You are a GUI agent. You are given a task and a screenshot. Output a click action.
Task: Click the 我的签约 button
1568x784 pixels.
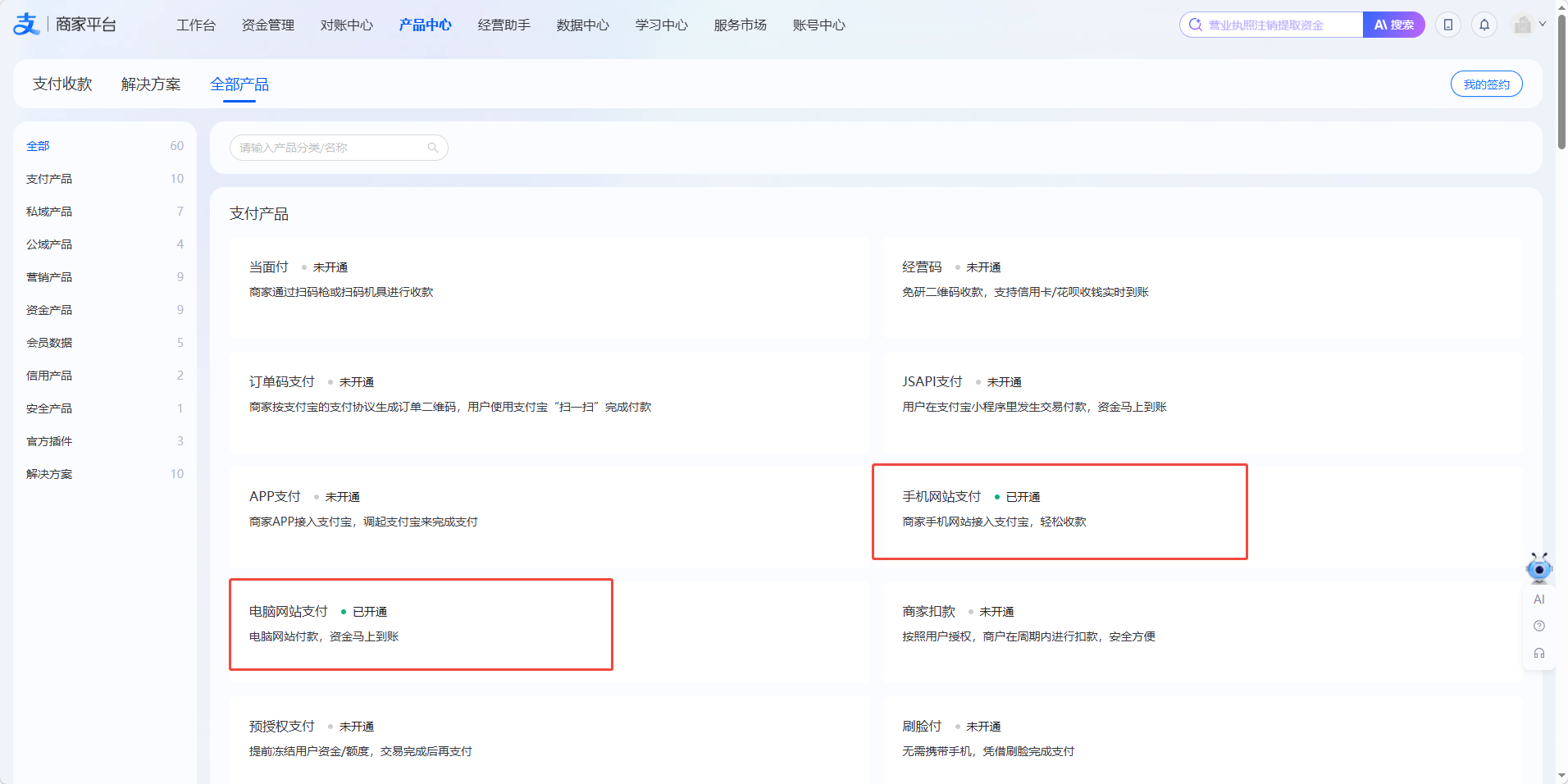tap(1487, 84)
